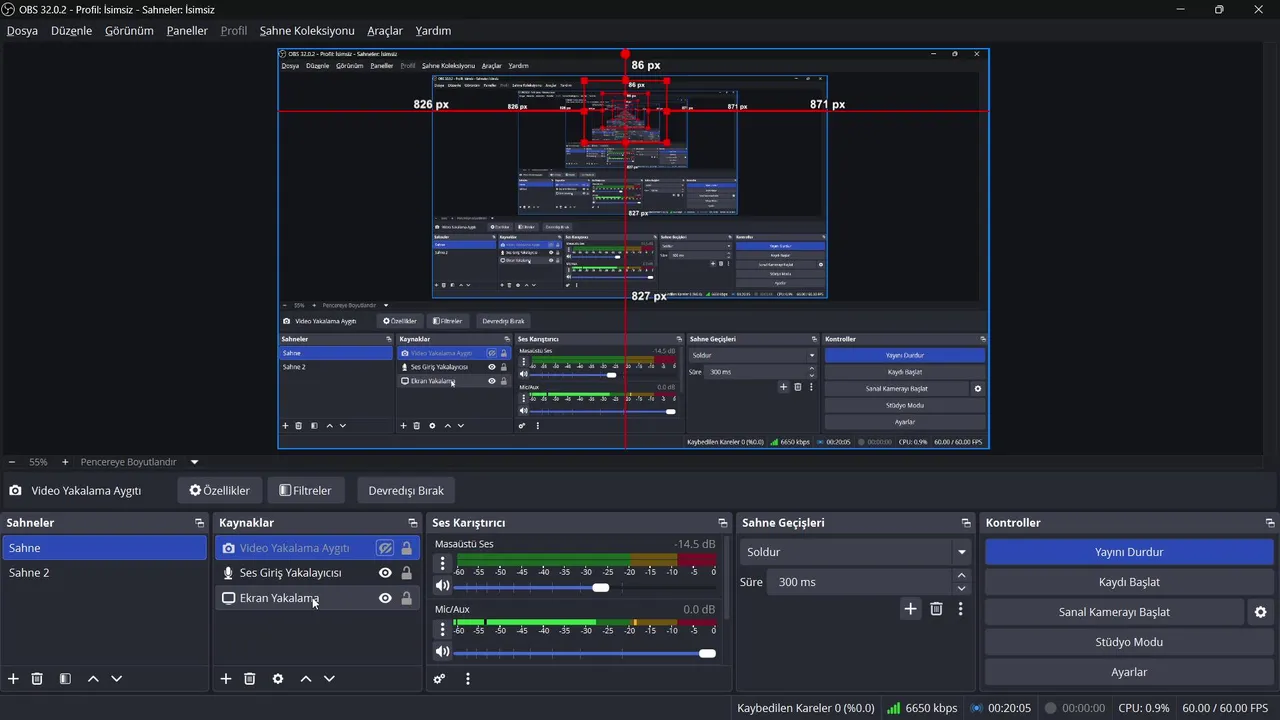The image size is (1280, 720).
Task: Pop out the Ses Karıştırıcı dock panel
Action: [722, 523]
